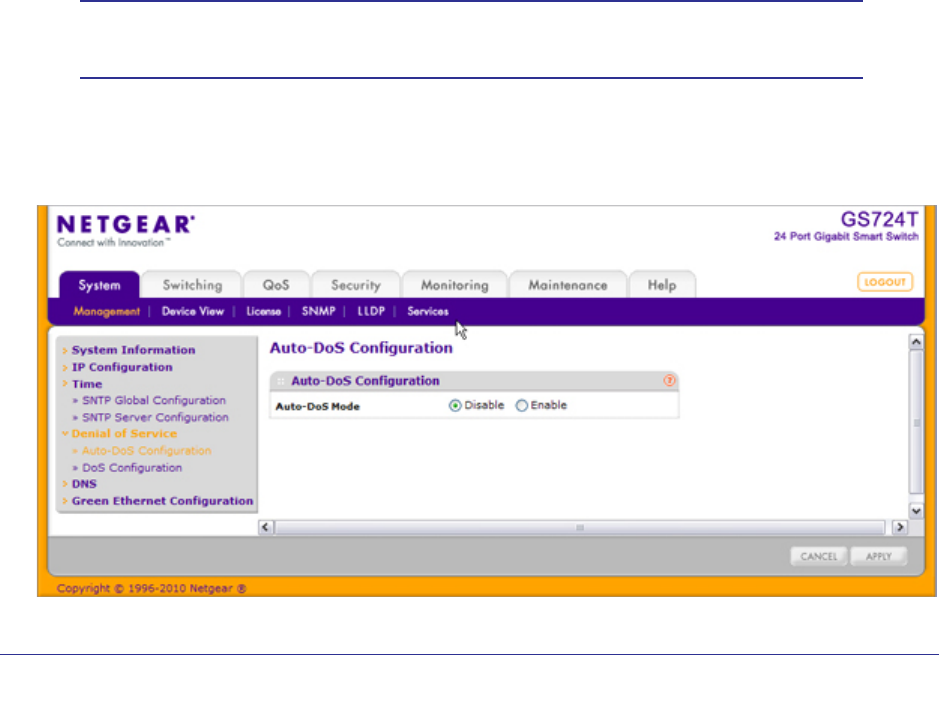Switch to the Switching tab
This screenshot has height=724, width=939.
[192, 285]
